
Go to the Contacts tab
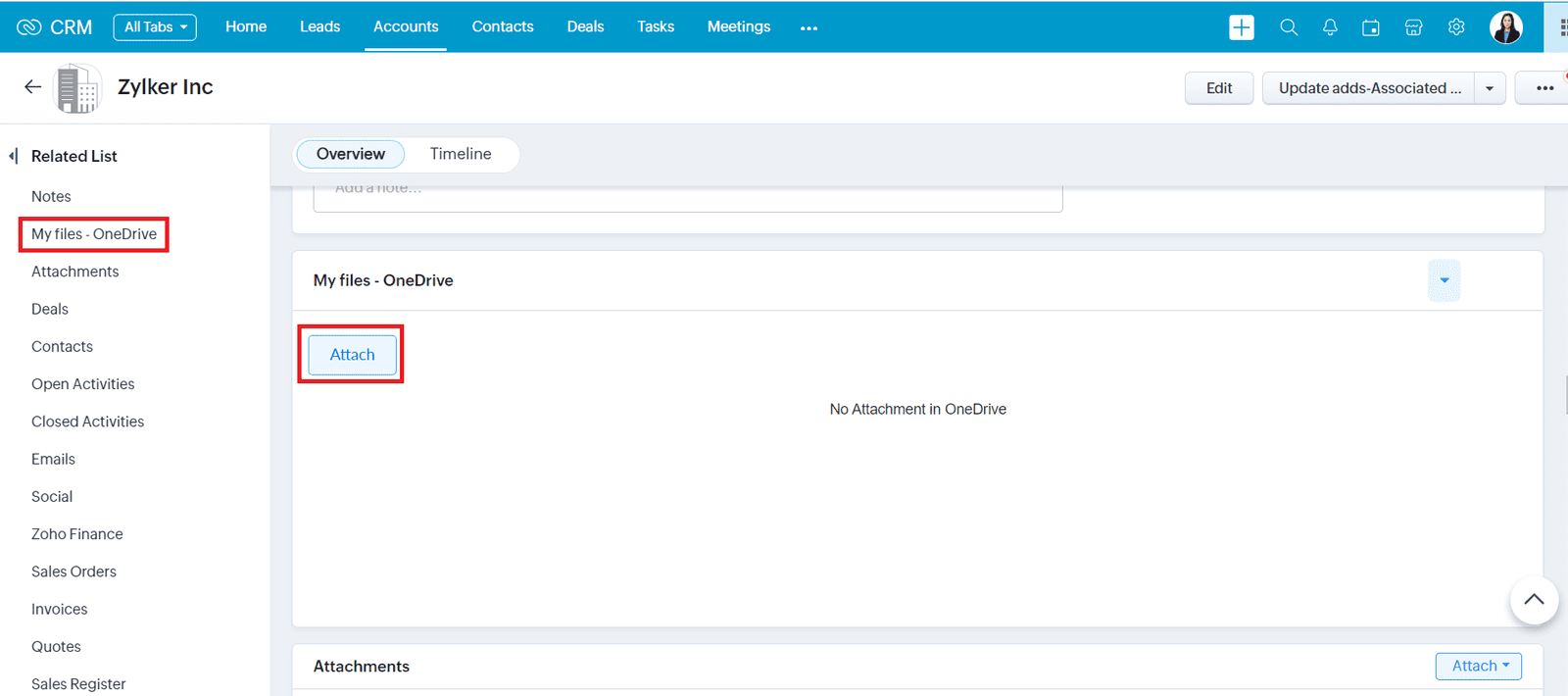(x=503, y=26)
